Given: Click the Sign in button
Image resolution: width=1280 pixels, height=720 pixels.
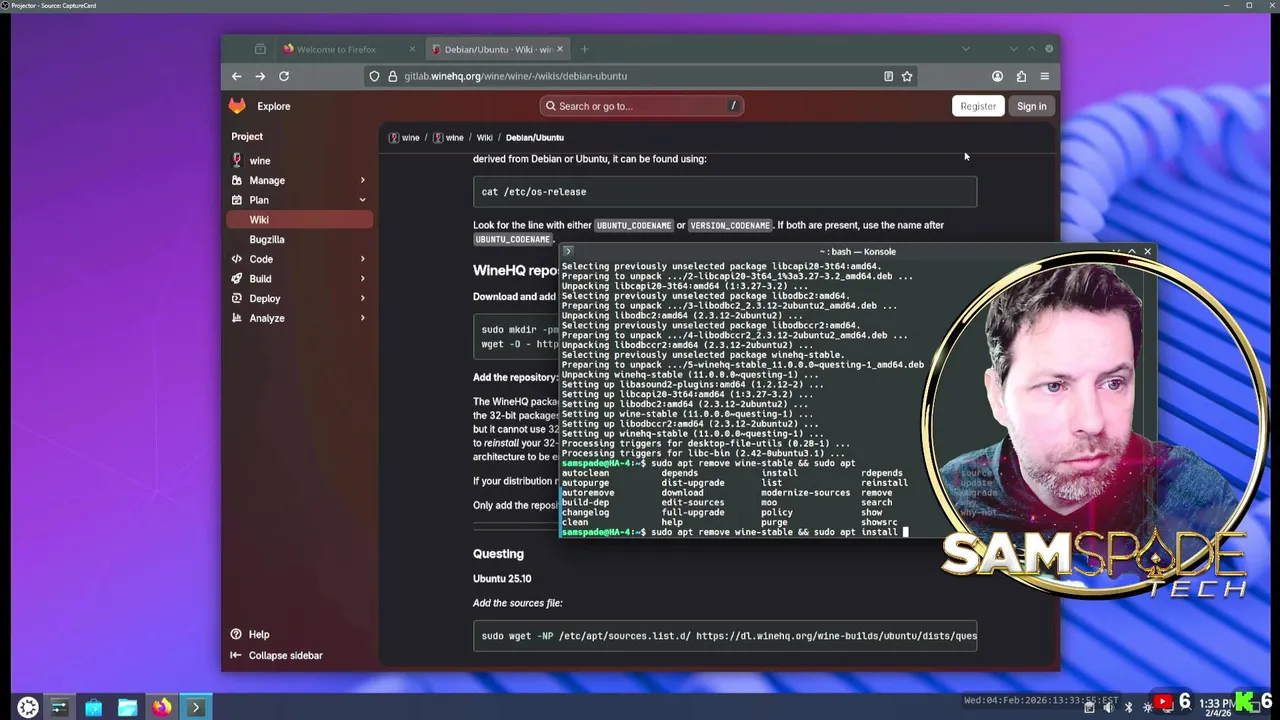Looking at the screenshot, I should (x=1031, y=106).
